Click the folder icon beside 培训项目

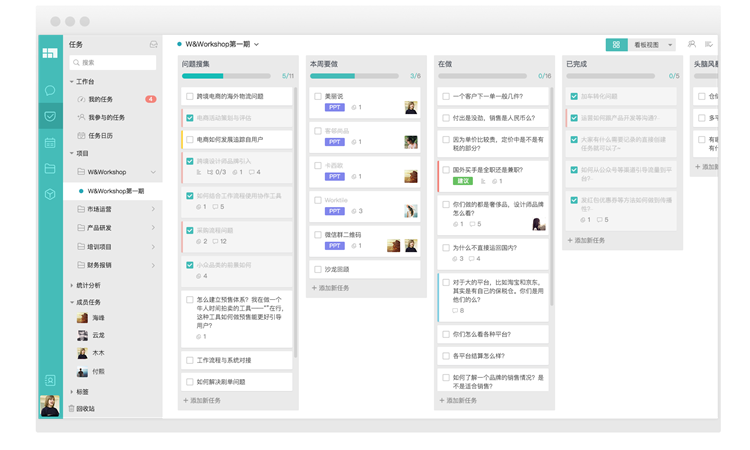click(x=81, y=247)
